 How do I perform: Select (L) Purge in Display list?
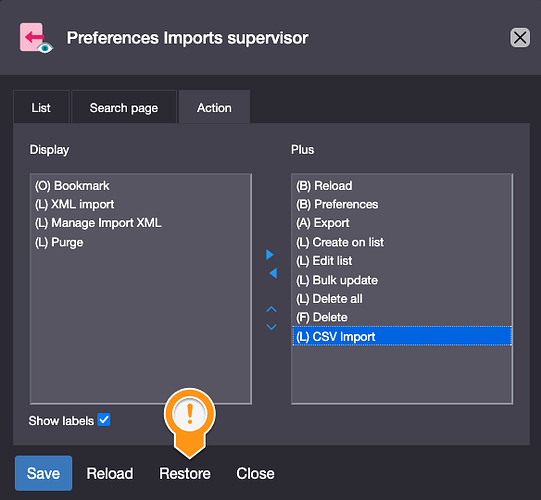(x=140, y=242)
